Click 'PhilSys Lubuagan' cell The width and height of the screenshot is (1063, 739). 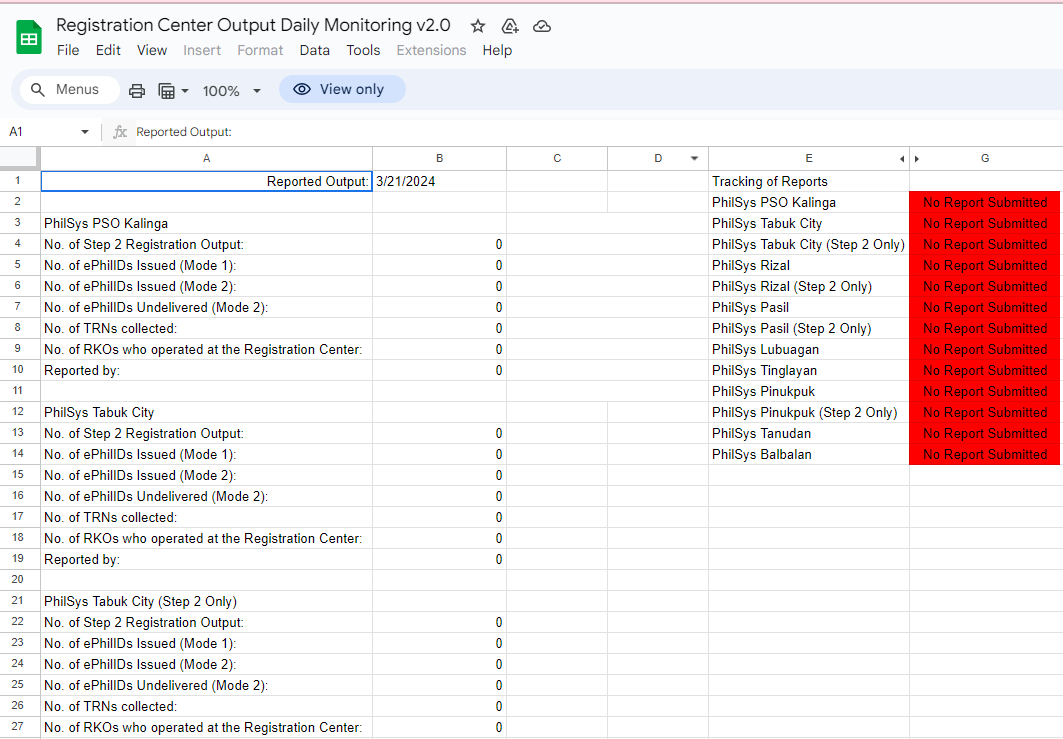(x=809, y=349)
